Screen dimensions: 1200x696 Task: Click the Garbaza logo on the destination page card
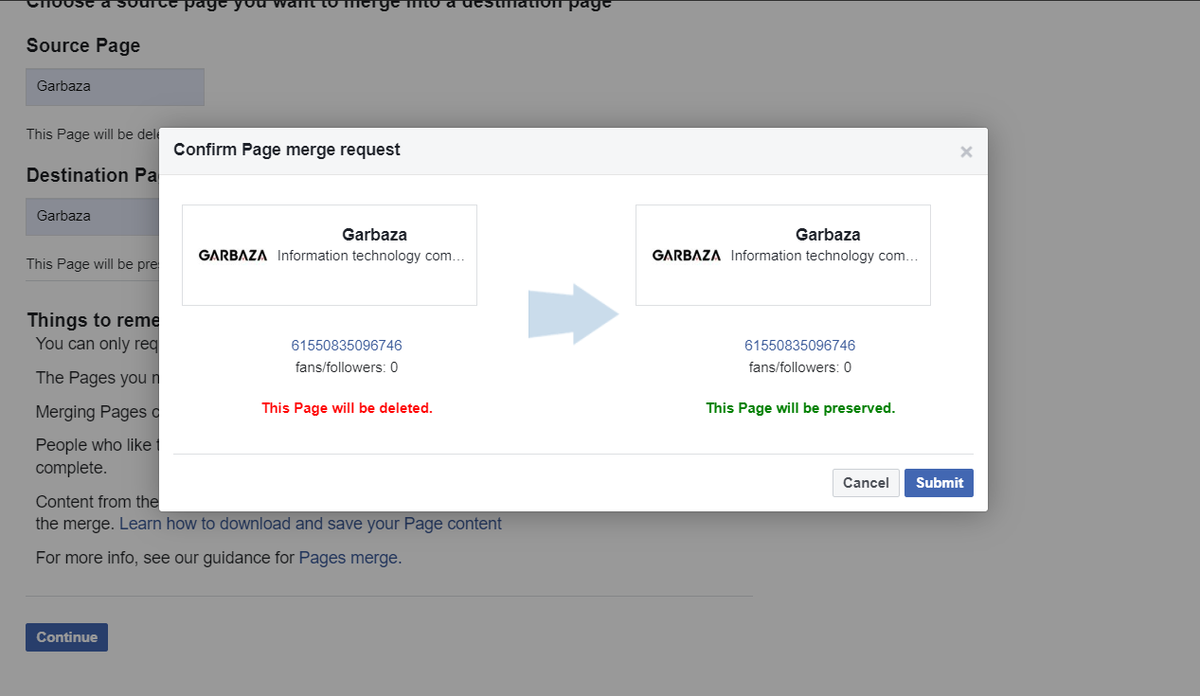[x=686, y=256]
